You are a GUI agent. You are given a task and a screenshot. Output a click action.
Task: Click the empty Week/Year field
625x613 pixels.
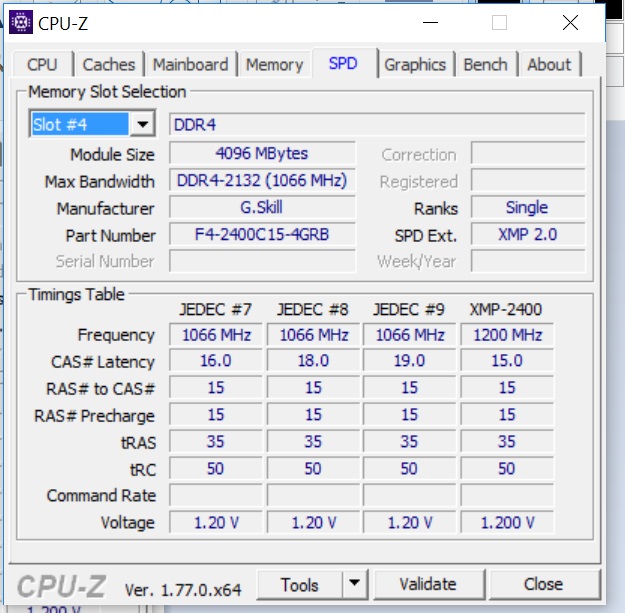click(527, 261)
